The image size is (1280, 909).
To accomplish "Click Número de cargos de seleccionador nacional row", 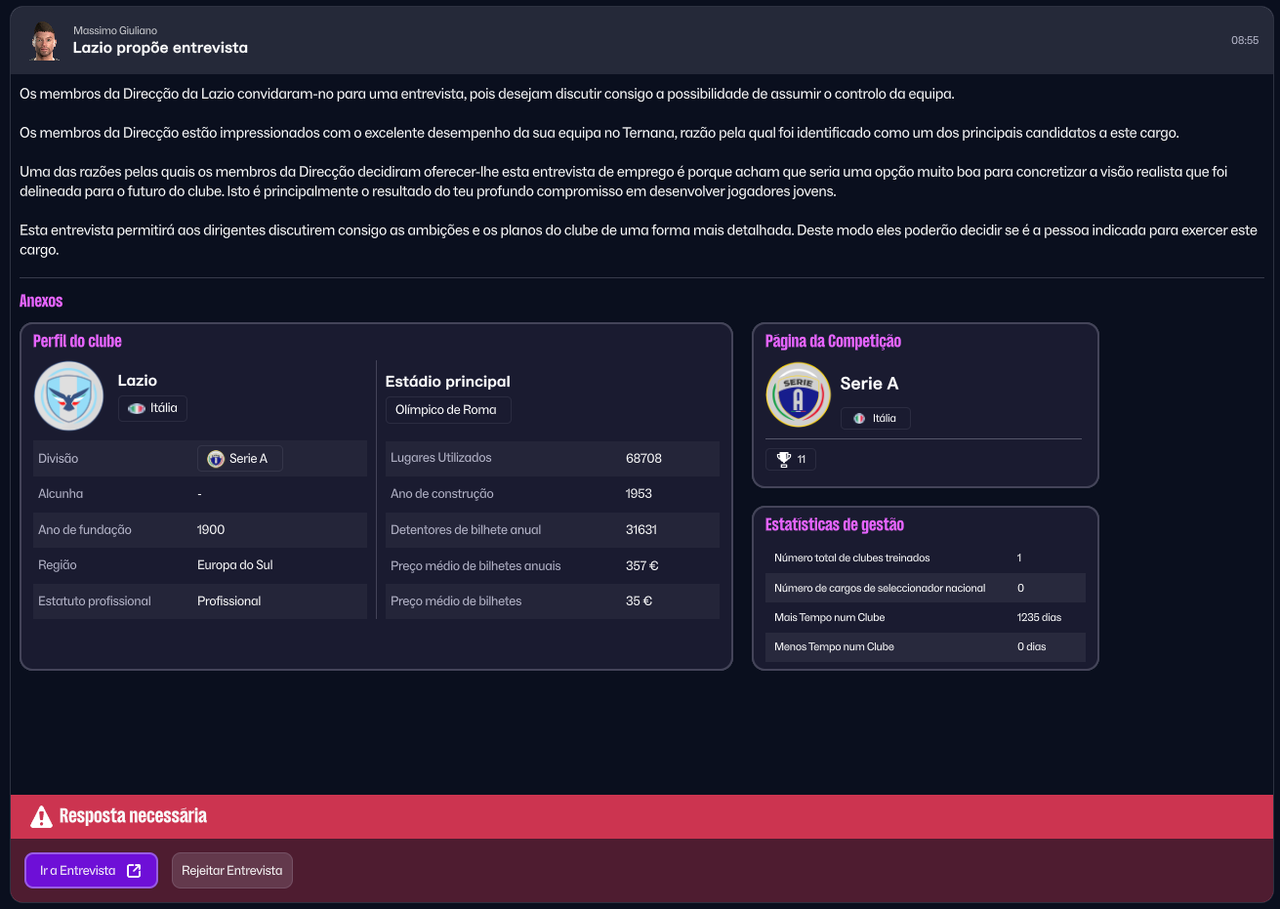I will coord(925,588).
